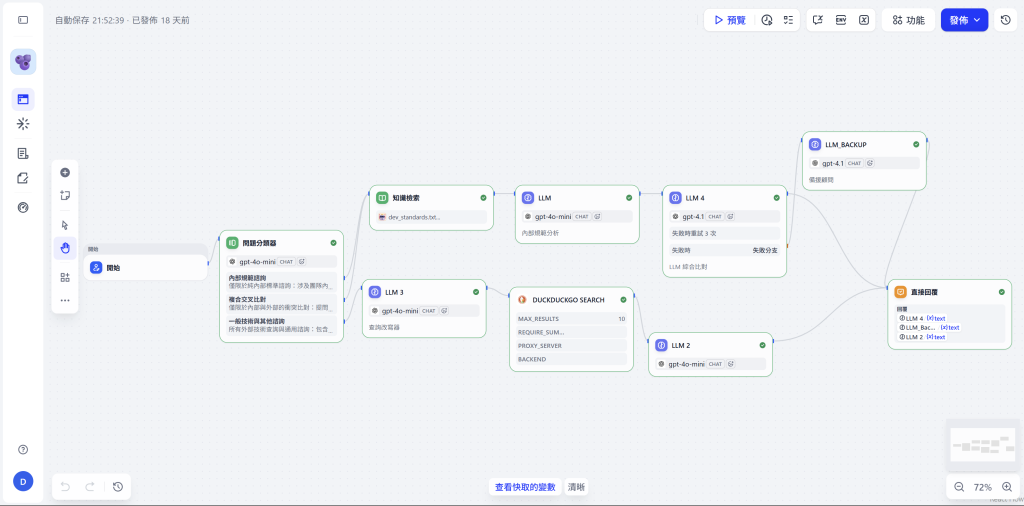Open conversation variables chat icon

coord(818,20)
